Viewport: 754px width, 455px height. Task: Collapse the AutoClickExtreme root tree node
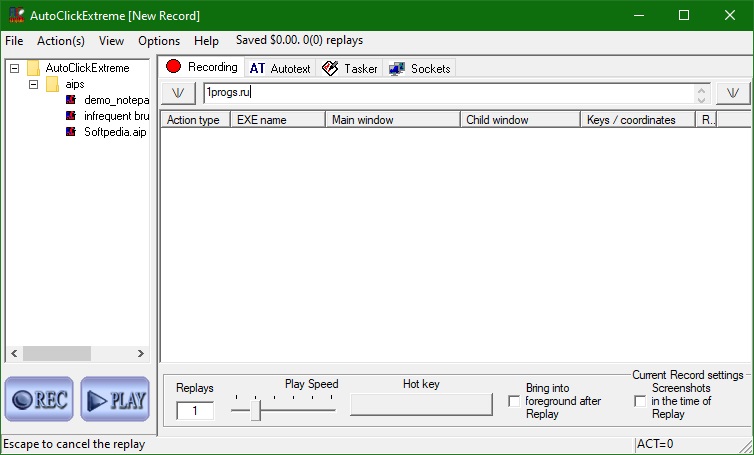[x=14, y=68]
